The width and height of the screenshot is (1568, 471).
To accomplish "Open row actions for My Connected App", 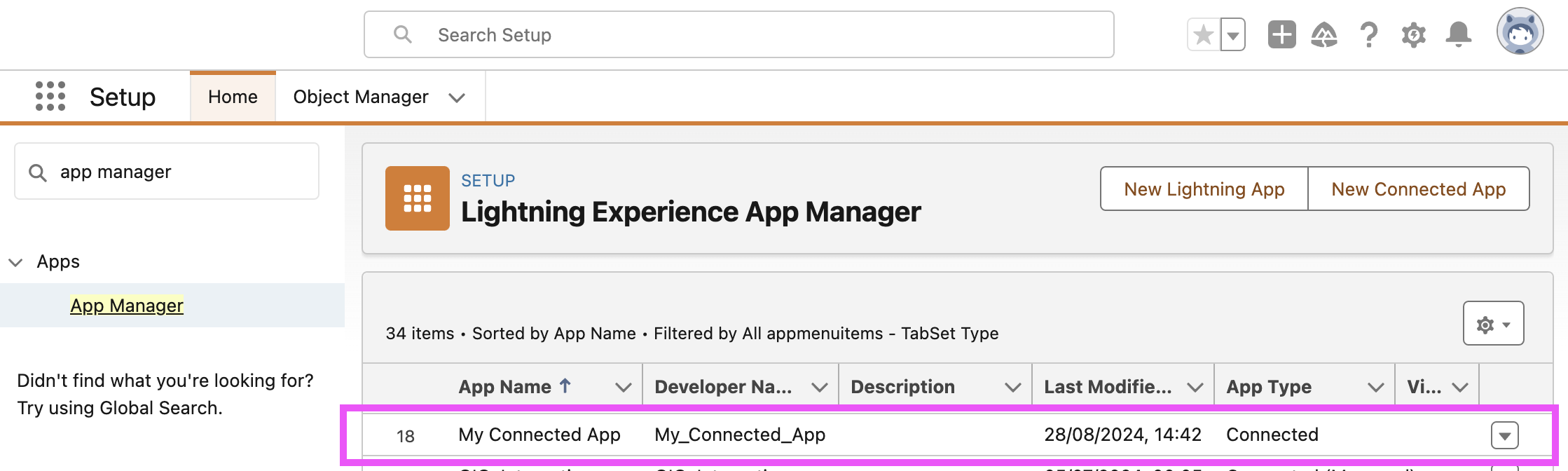I will pyautogui.click(x=1504, y=435).
